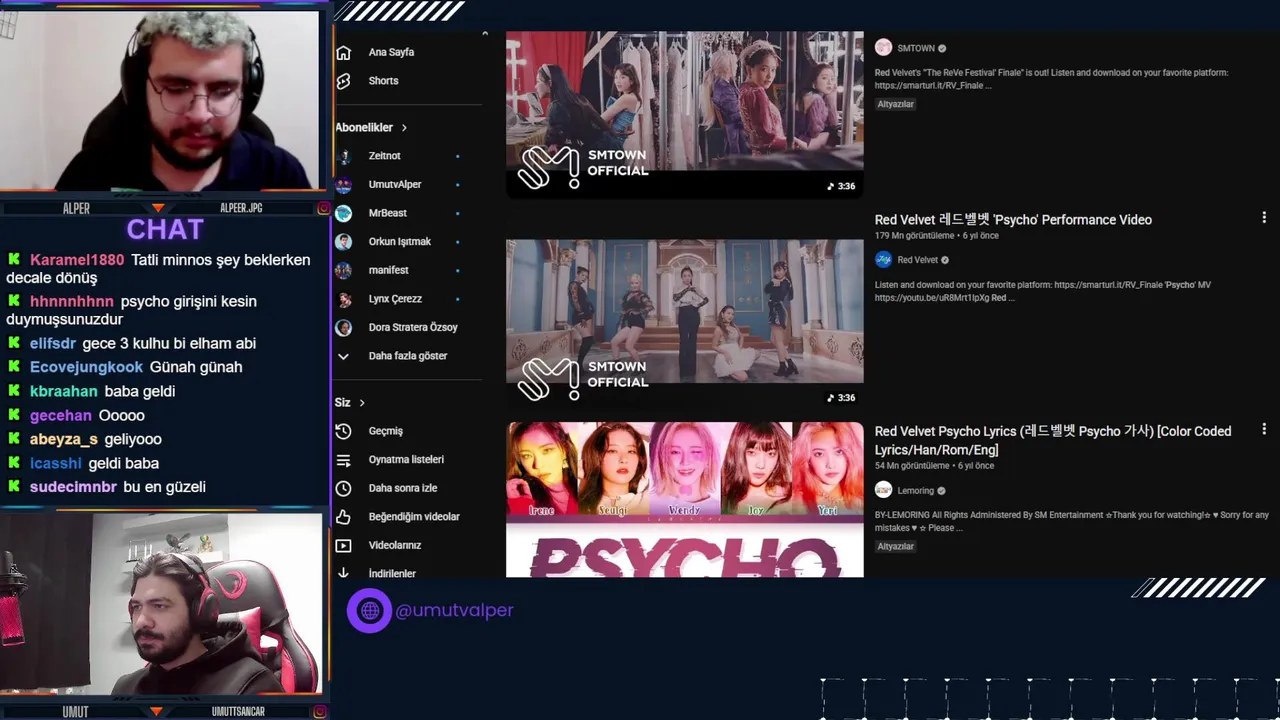Open Oynatma listeleri playlist icon
The image size is (1280, 720).
coord(343,460)
